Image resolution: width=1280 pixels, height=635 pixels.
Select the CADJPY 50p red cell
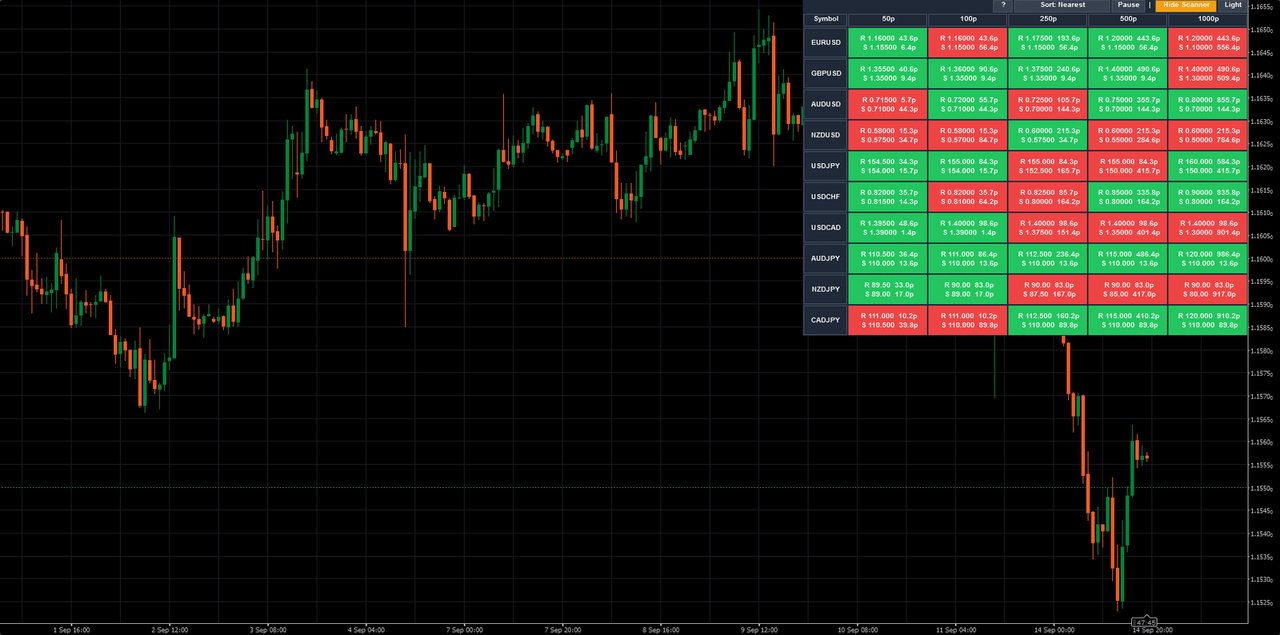click(888, 320)
